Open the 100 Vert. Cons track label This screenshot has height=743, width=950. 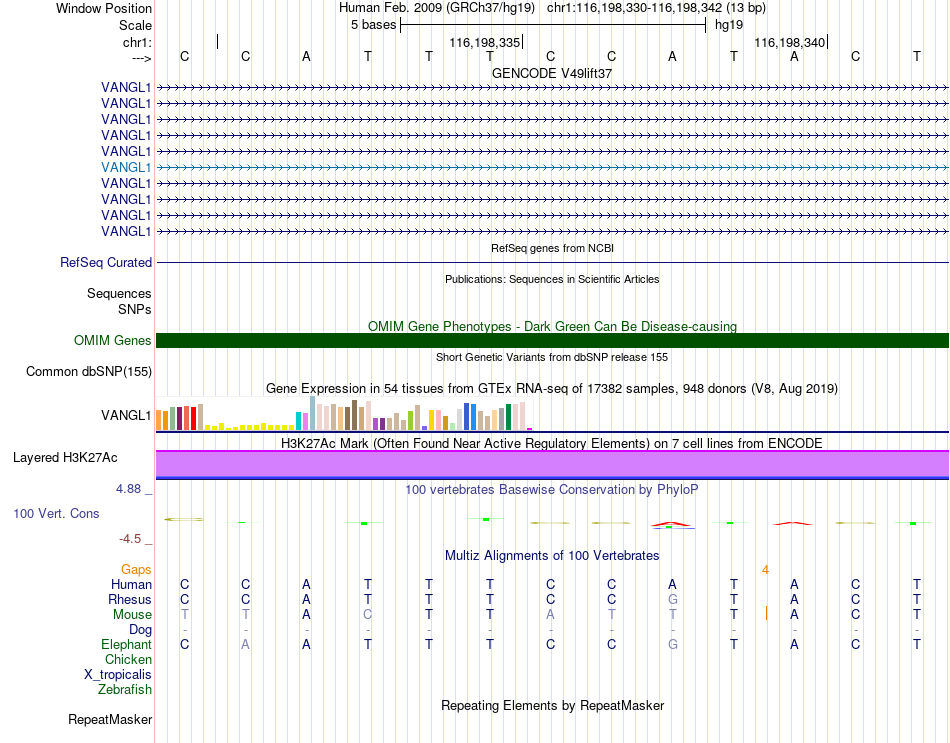[x=56, y=513]
